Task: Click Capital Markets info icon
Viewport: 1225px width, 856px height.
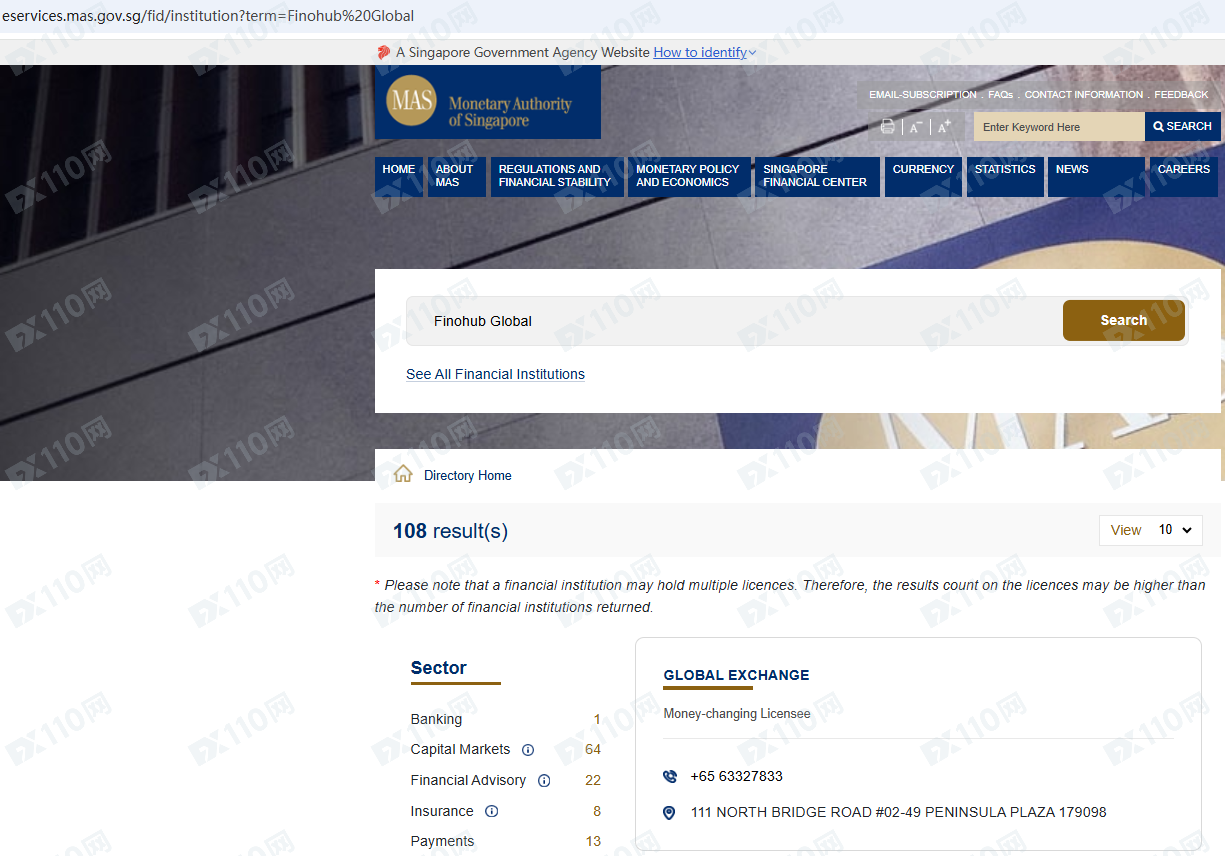Action: coord(528,750)
